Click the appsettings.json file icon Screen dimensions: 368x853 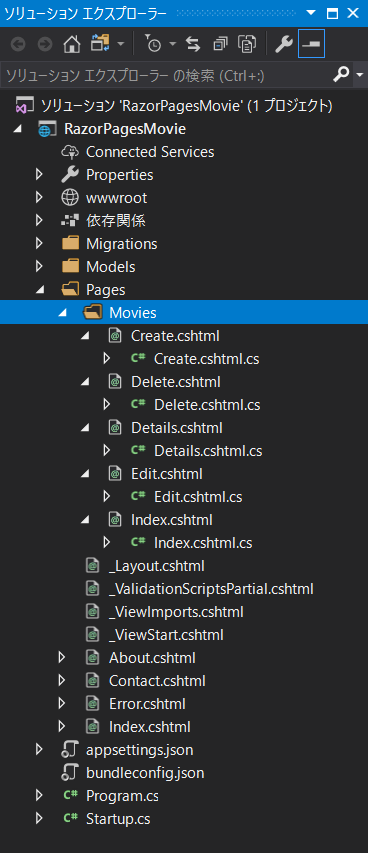point(70,750)
